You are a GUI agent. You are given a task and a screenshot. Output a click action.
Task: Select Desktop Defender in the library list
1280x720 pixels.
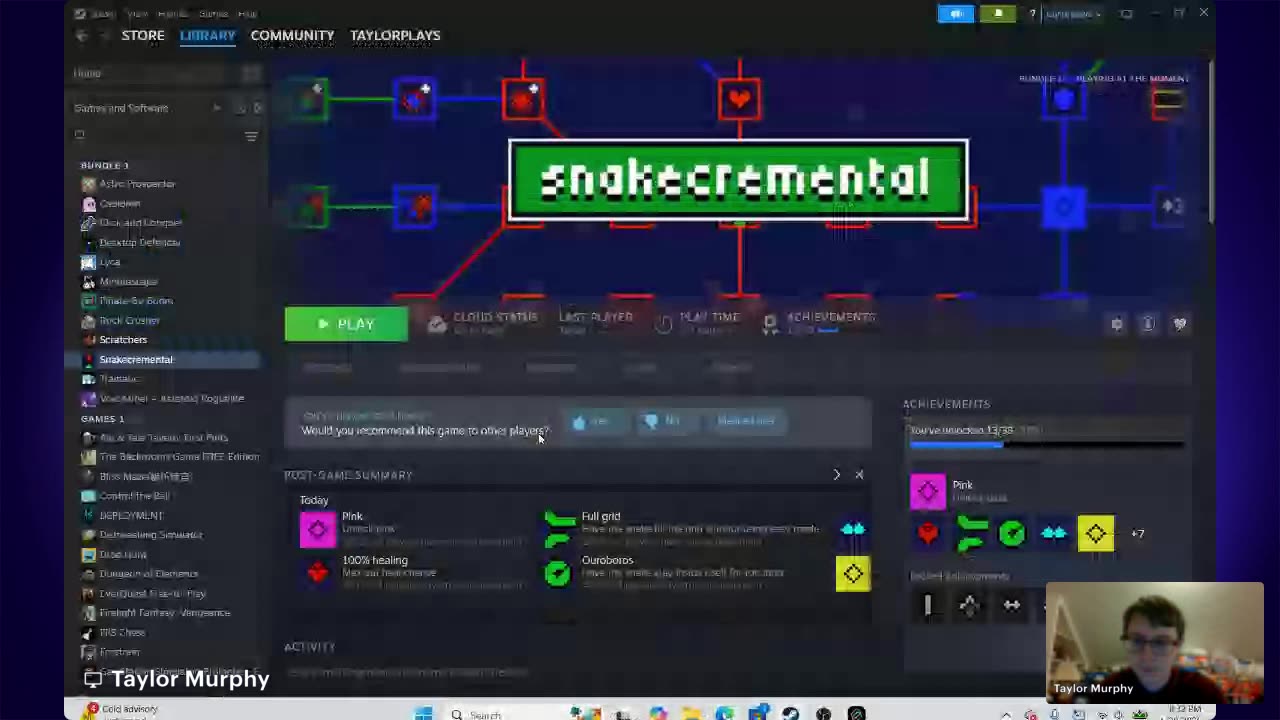pos(139,242)
